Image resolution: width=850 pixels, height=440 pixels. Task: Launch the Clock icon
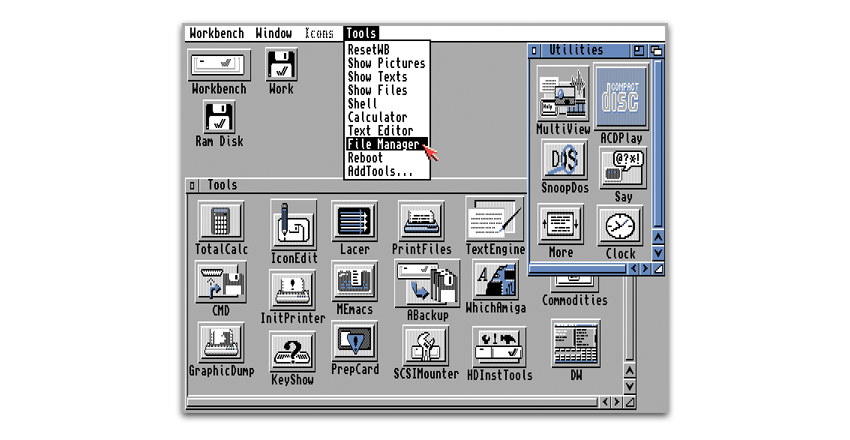[x=620, y=225]
